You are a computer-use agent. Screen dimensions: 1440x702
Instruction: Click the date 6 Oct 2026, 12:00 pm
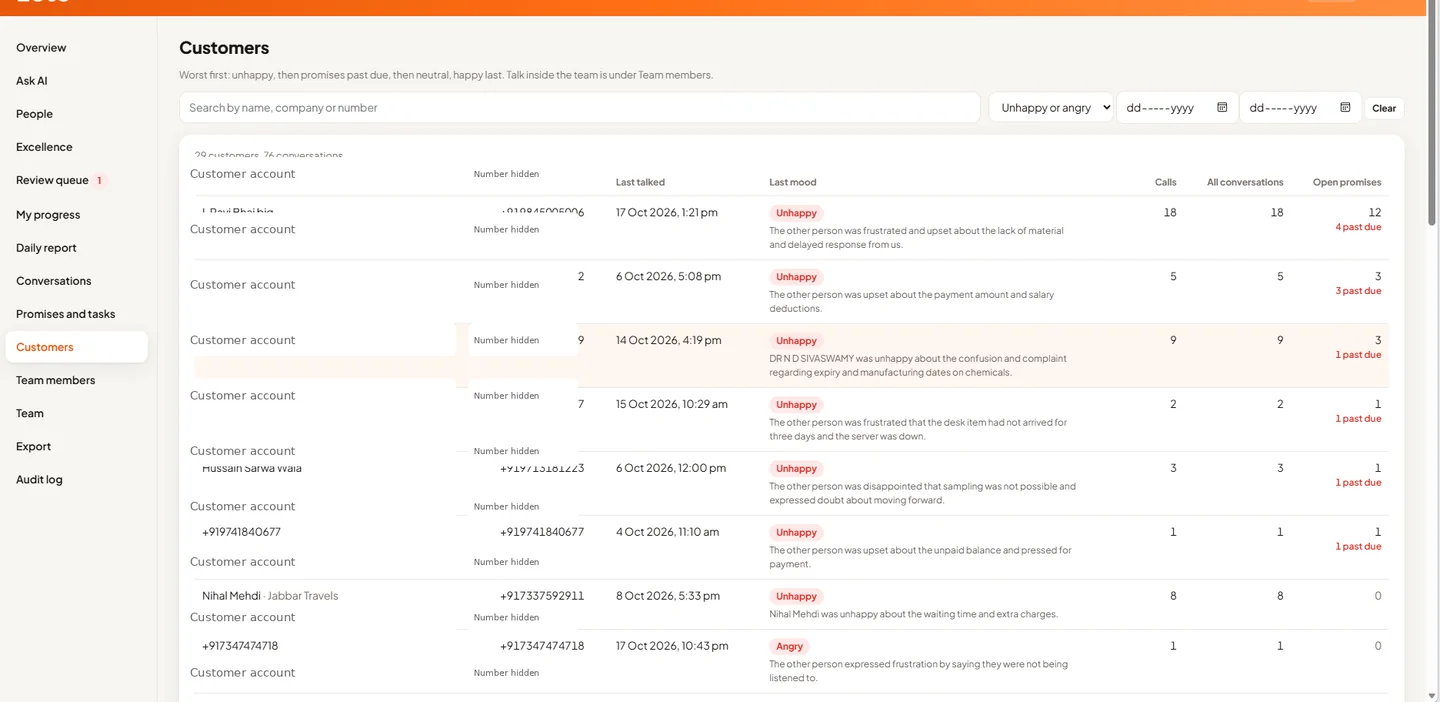pos(670,468)
